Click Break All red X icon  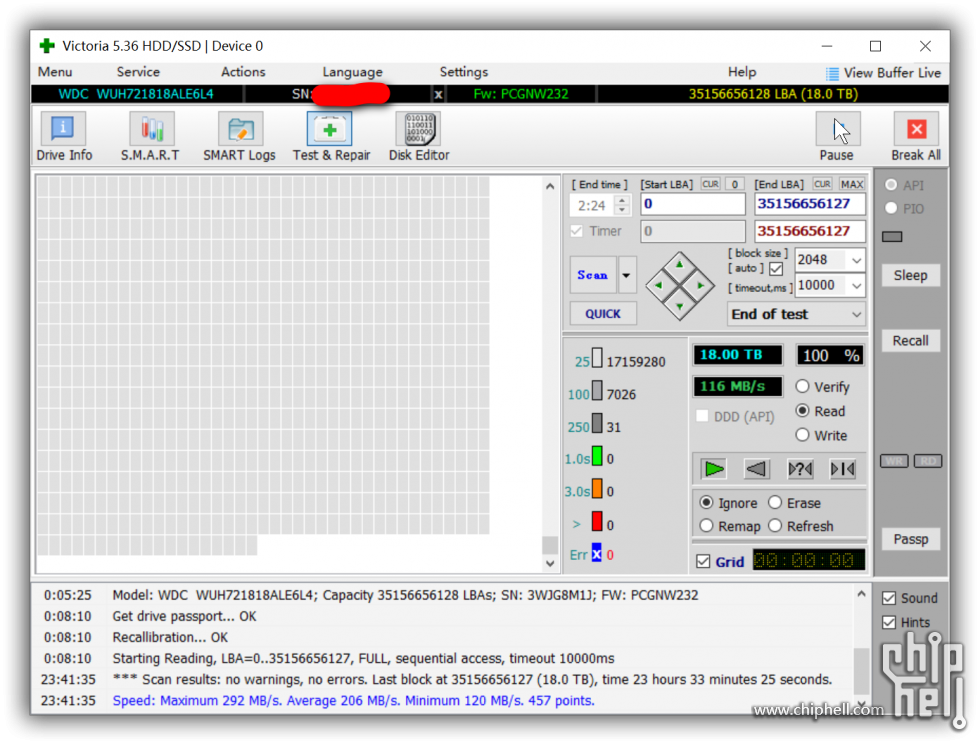916,129
